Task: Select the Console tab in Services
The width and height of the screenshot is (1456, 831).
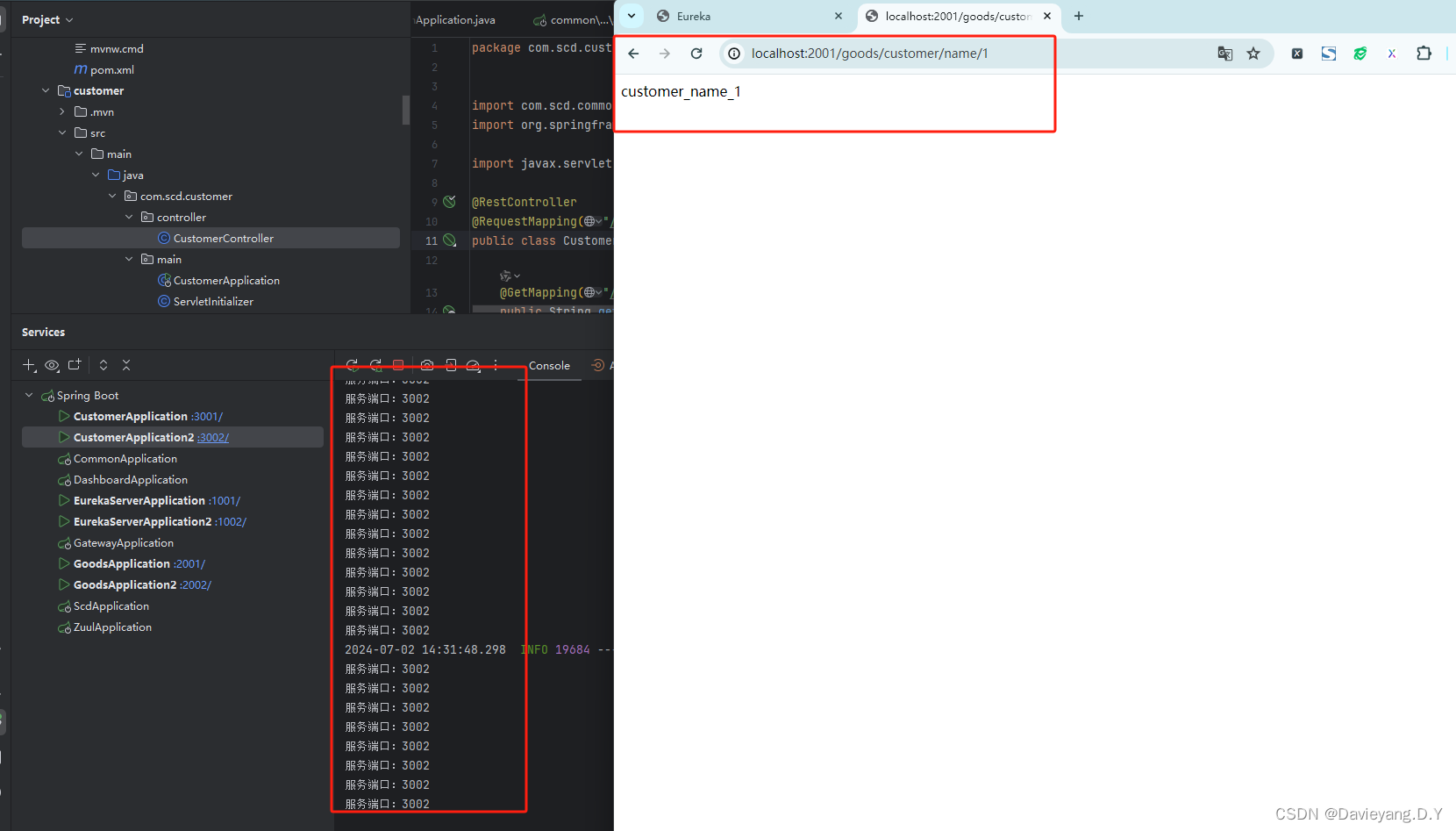Action: (x=549, y=366)
